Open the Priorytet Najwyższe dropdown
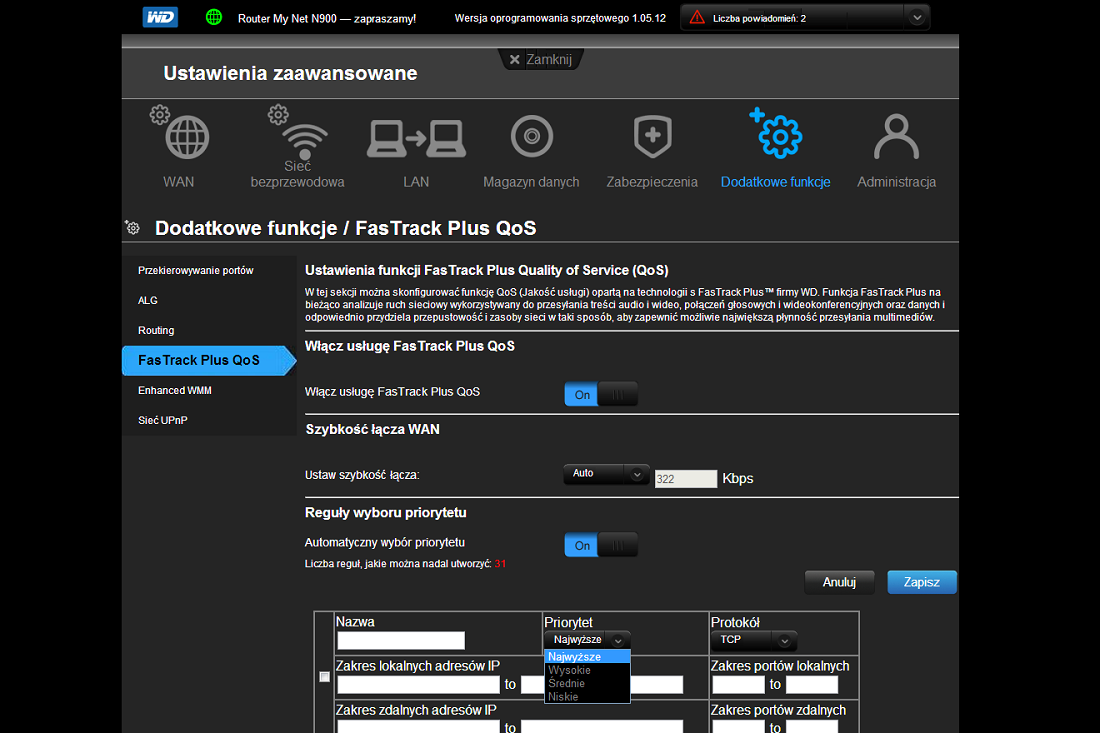Viewport: 1100px width, 733px height. pos(587,640)
